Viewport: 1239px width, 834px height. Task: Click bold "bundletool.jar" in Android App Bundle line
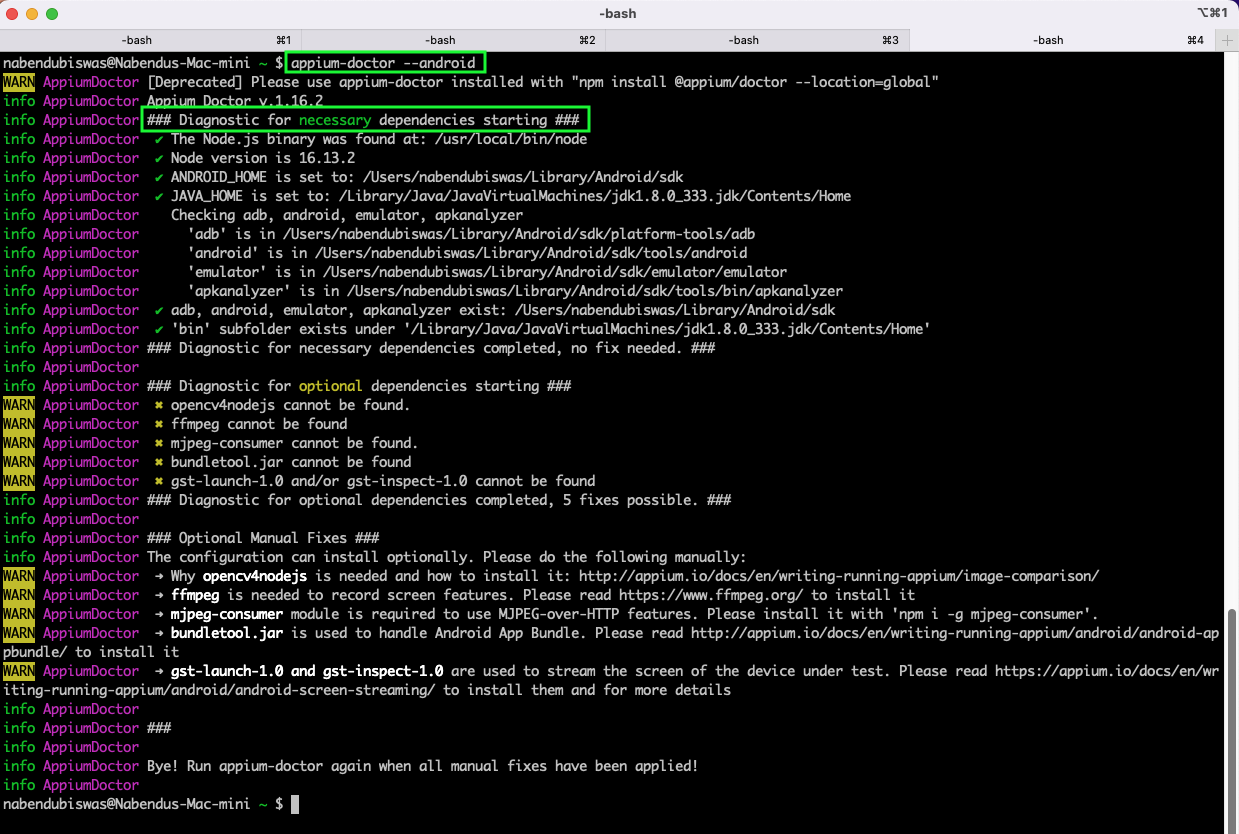pyautogui.click(x=227, y=633)
